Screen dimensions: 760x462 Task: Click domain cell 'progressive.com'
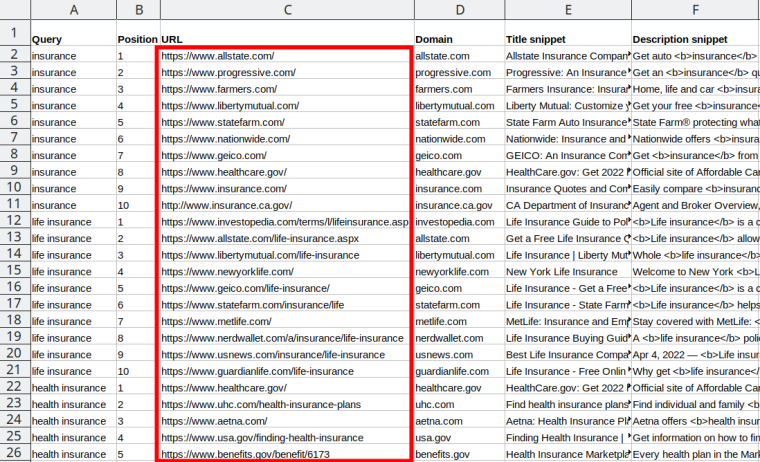(x=459, y=72)
